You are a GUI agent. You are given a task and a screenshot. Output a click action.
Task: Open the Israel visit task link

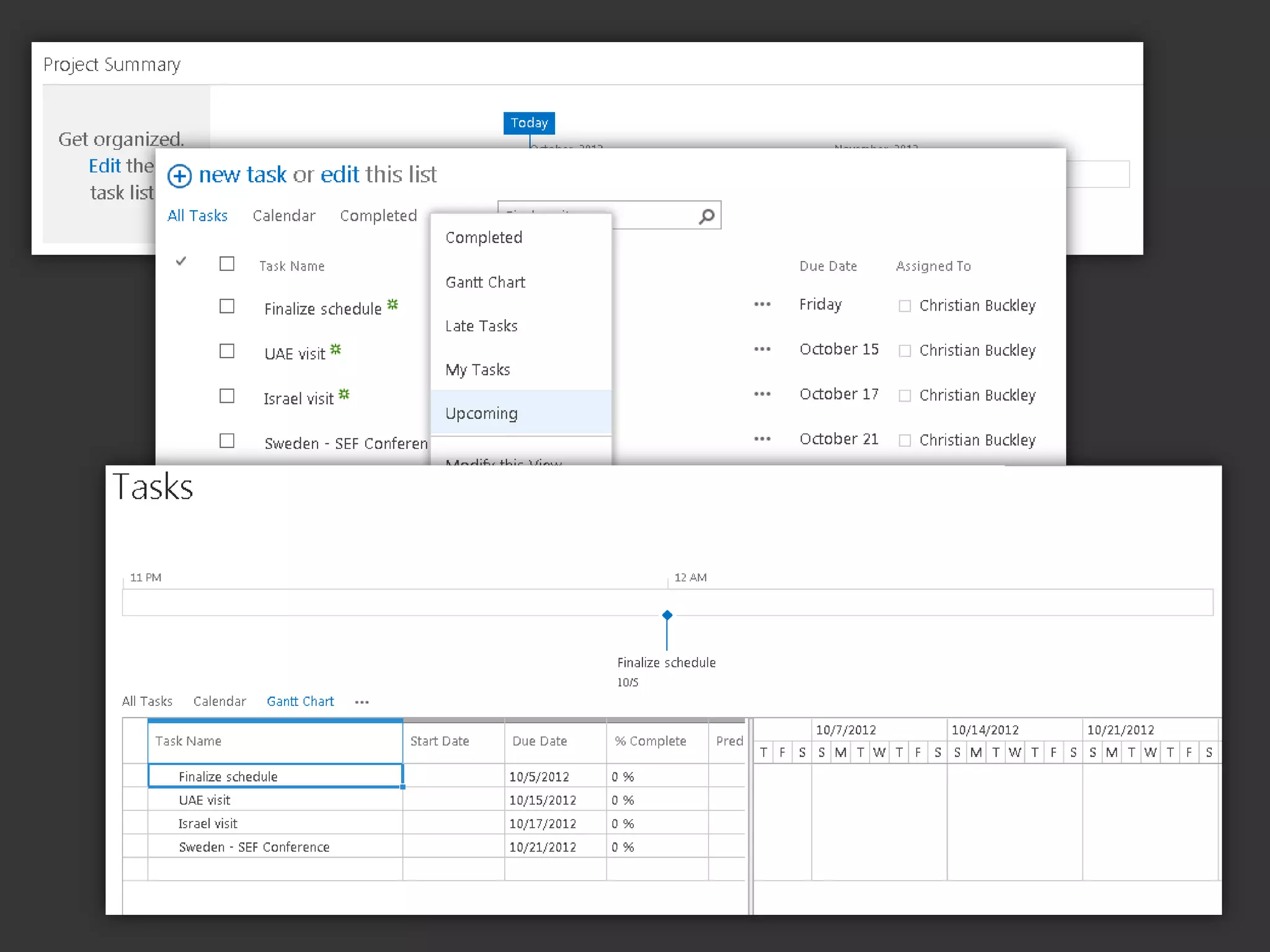pos(298,399)
